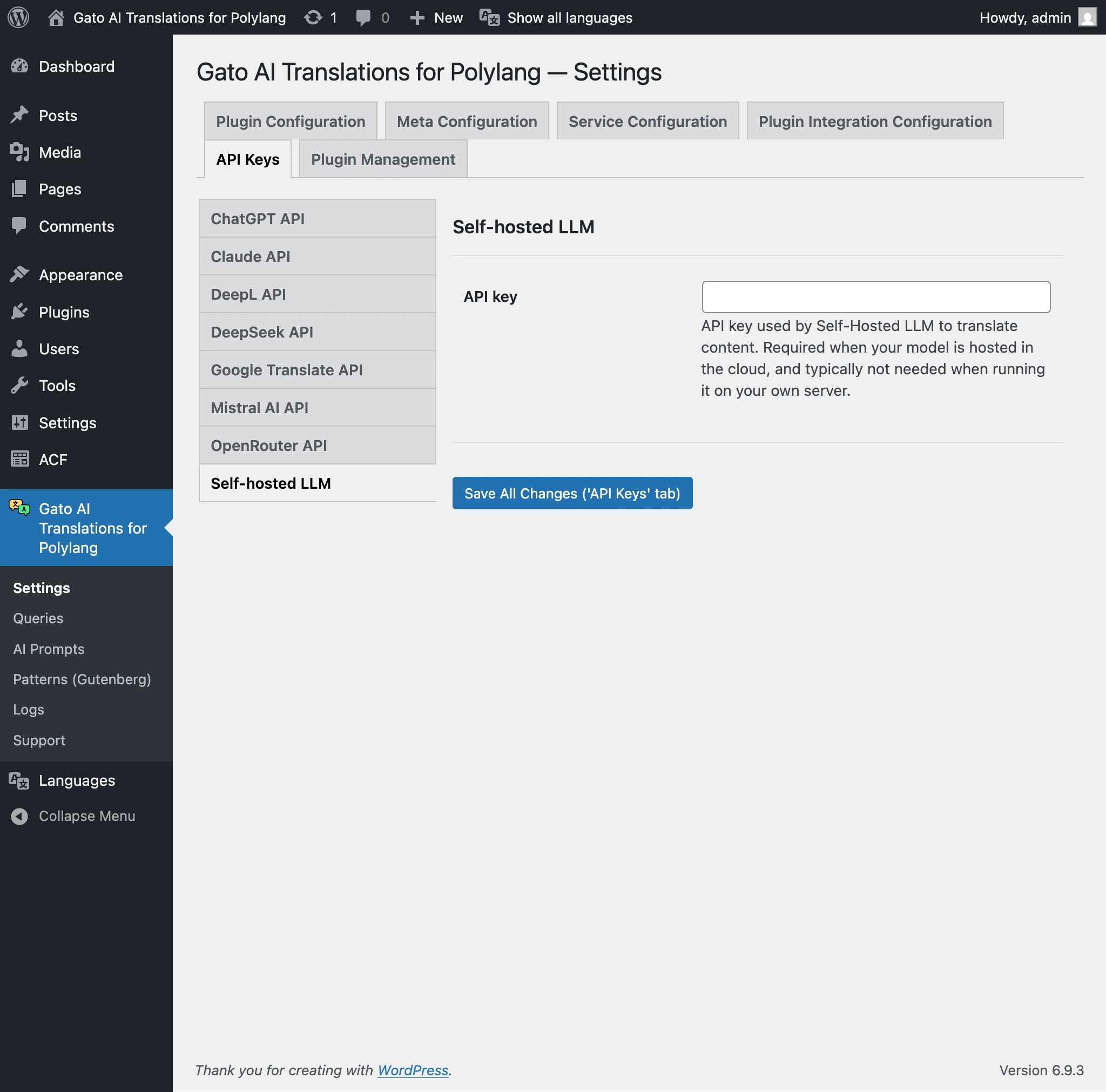Click the Appearance paintbrush icon
The width and height of the screenshot is (1106, 1092).
[x=19, y=274]
